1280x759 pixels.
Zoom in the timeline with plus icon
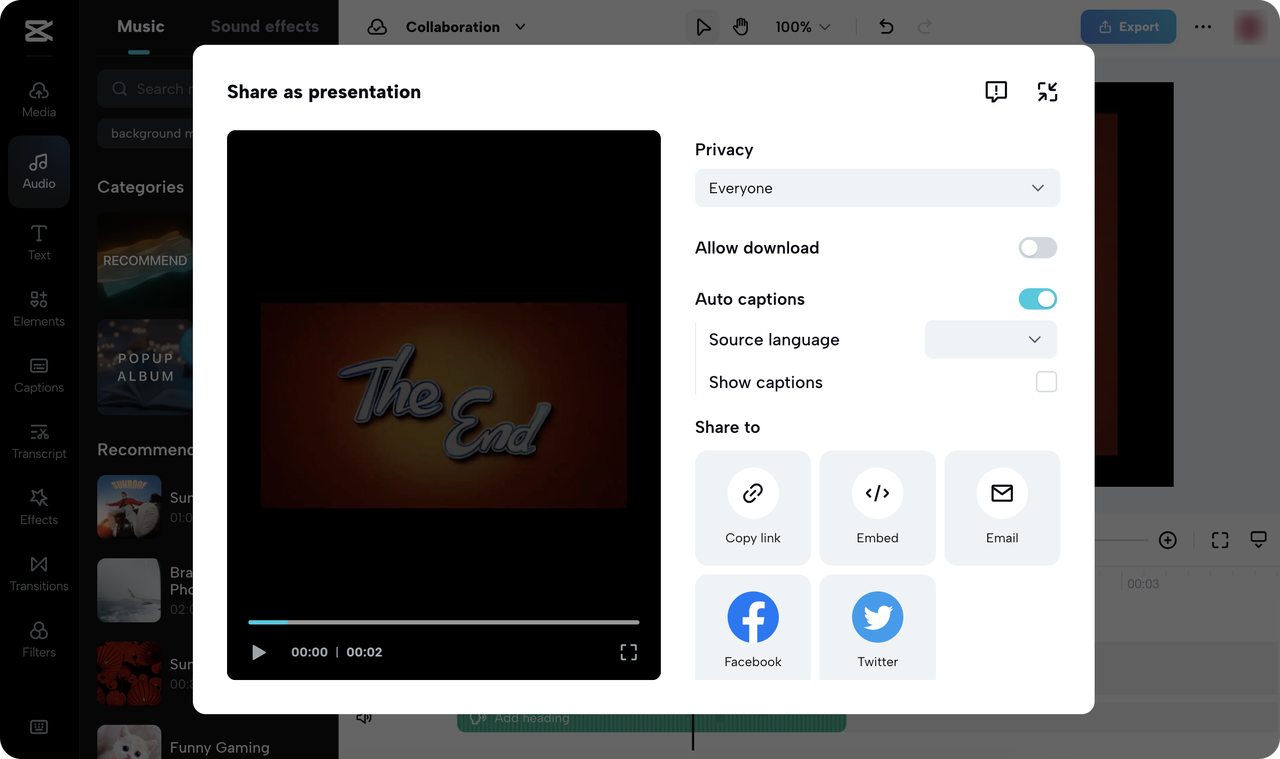point(1168,540)
